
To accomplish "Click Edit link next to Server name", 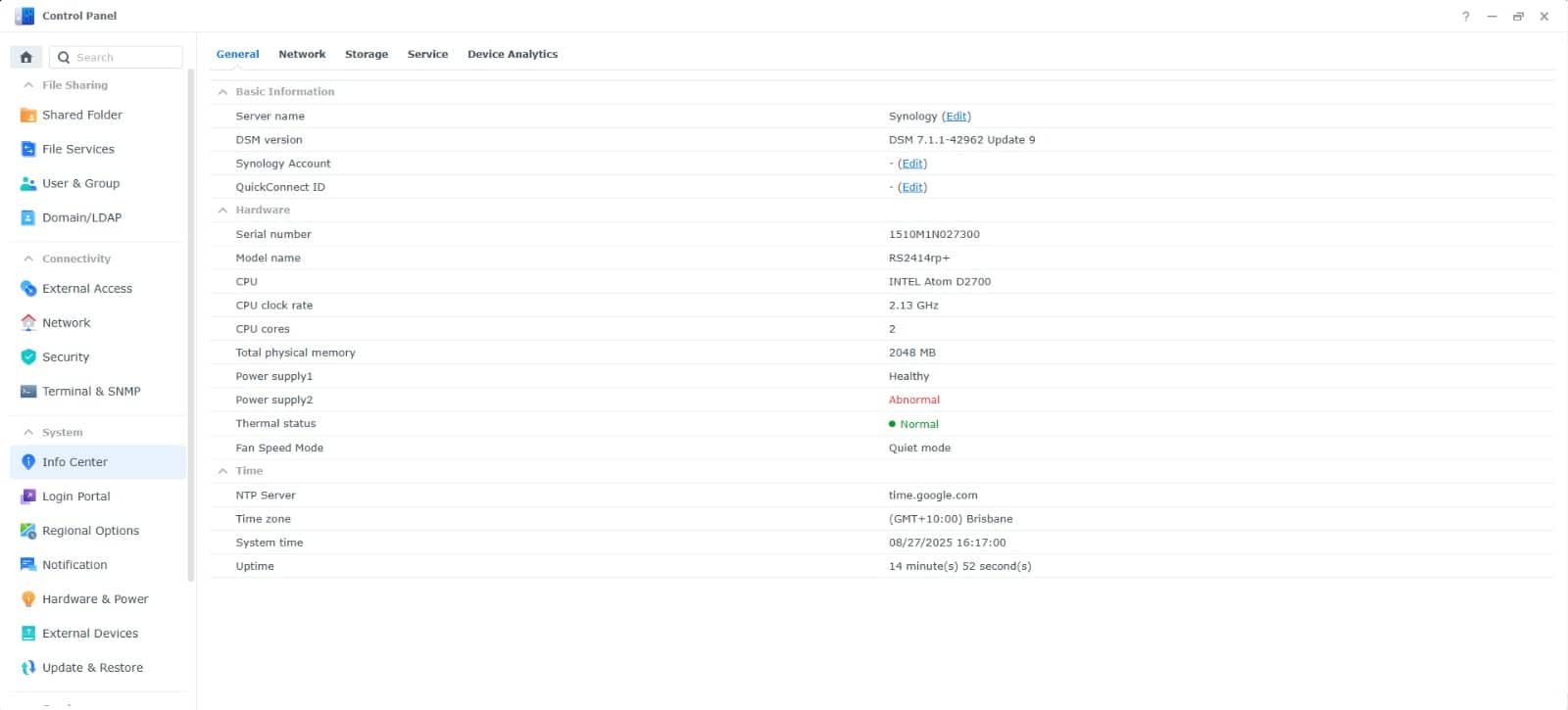I will (x=956, y=117).
